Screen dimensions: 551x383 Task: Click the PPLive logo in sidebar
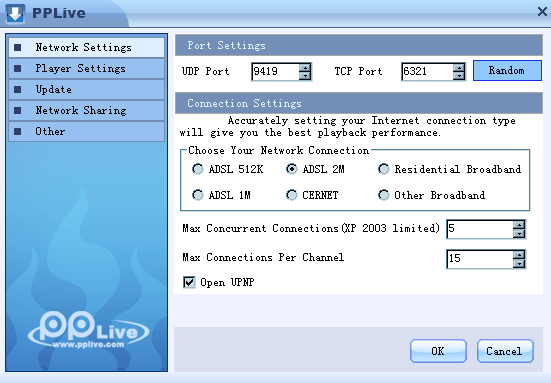point(89,330)
